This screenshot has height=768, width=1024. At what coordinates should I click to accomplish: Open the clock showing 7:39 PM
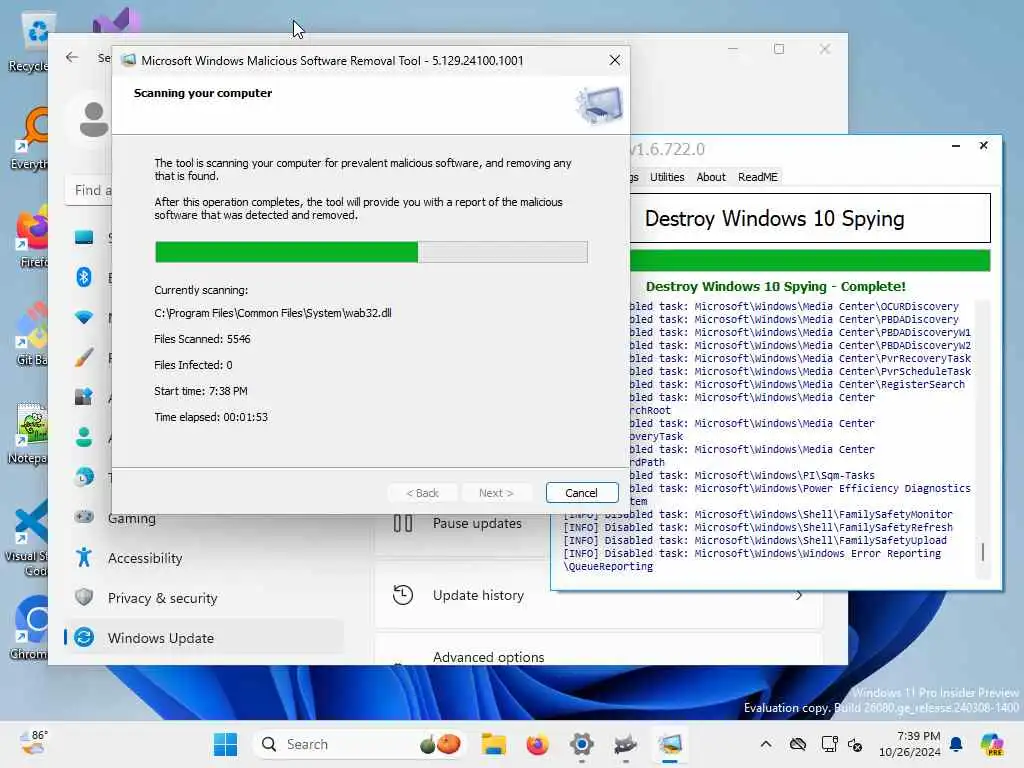tap(910, 744)
